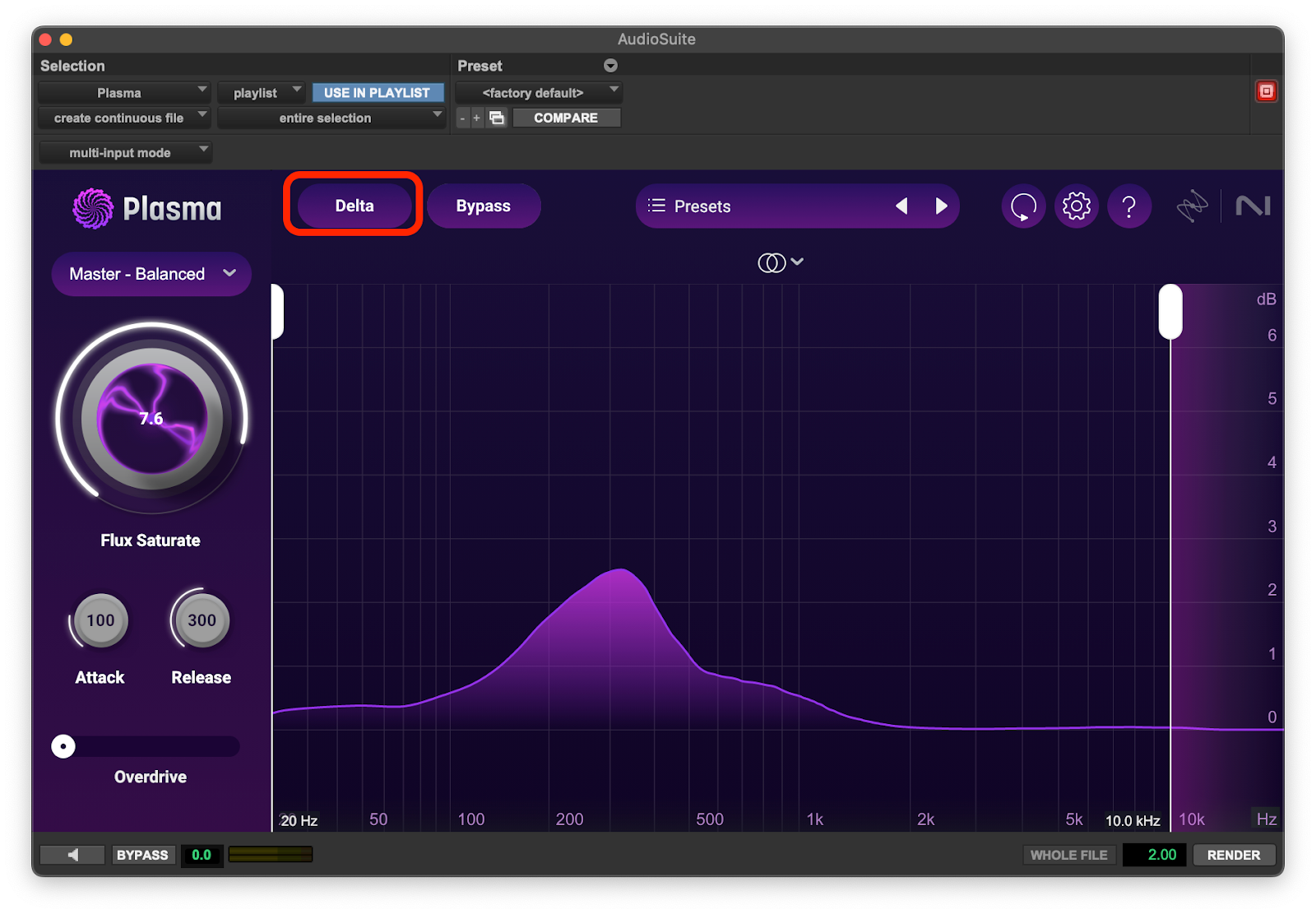1316x914 pixels.
Task: Toggle the Delta button
Action: point(354,206)
